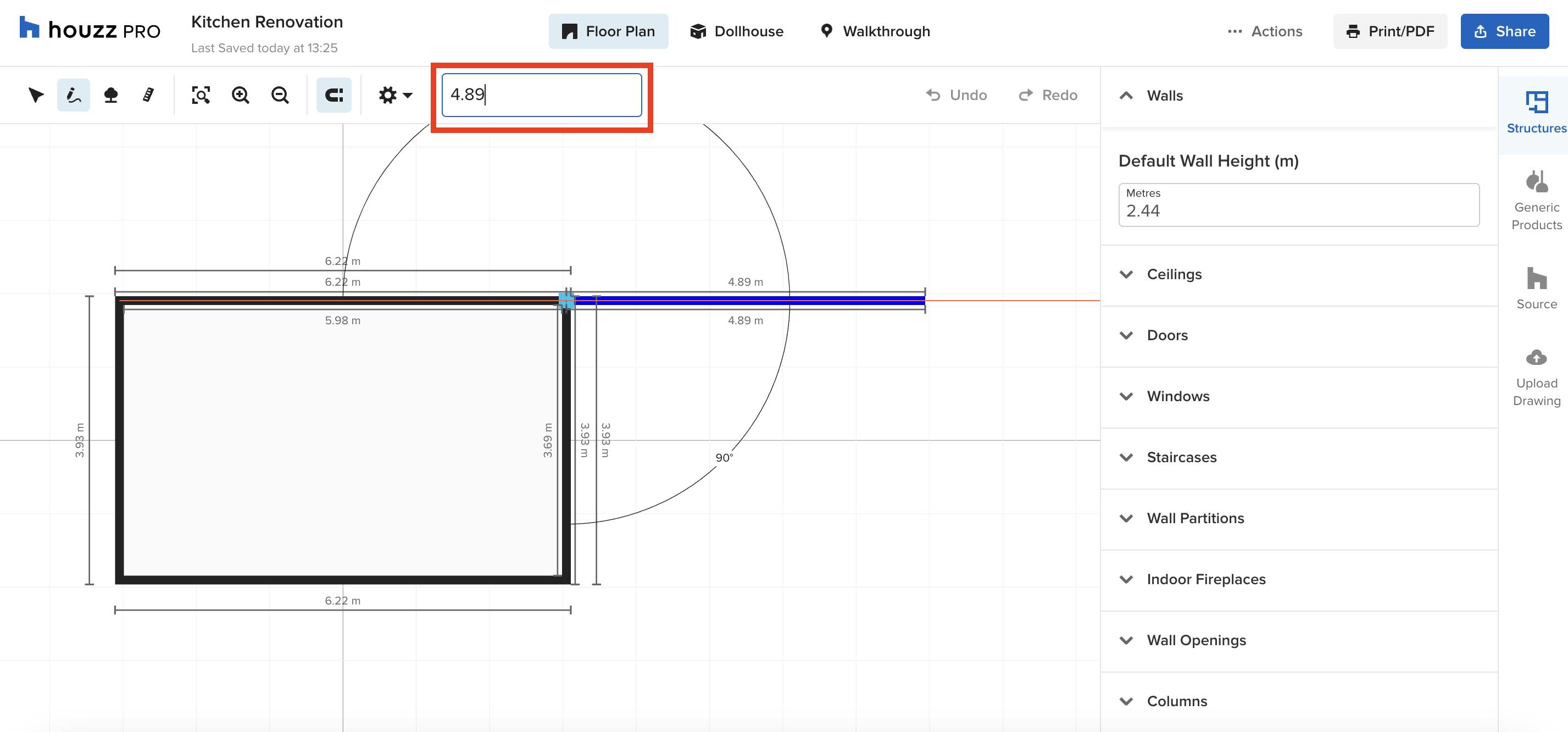Activate the draw walls pencil tool
The height and width of the screenshot is (732, 1568).
point(73,95)
